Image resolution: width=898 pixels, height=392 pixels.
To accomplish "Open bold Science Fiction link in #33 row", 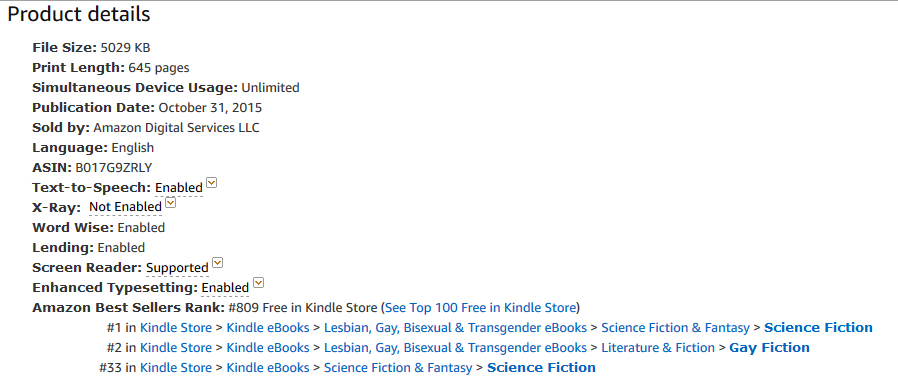I will tap(541, 367).
